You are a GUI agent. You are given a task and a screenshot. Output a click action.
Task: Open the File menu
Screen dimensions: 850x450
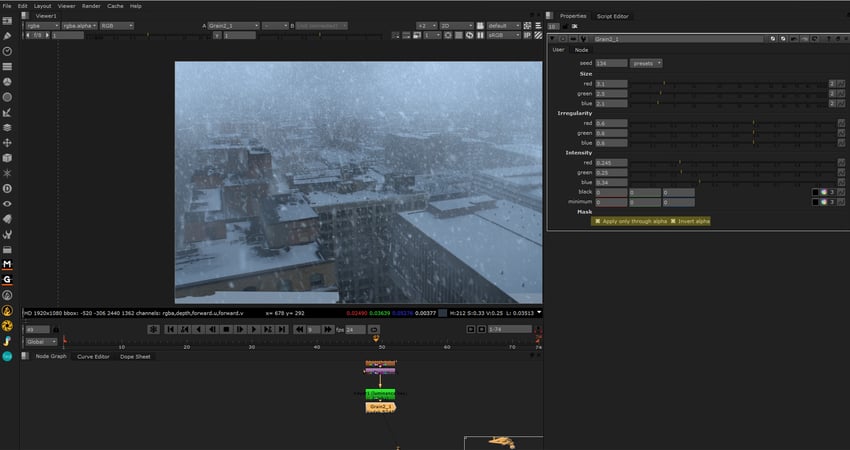(x=7, y=6)
